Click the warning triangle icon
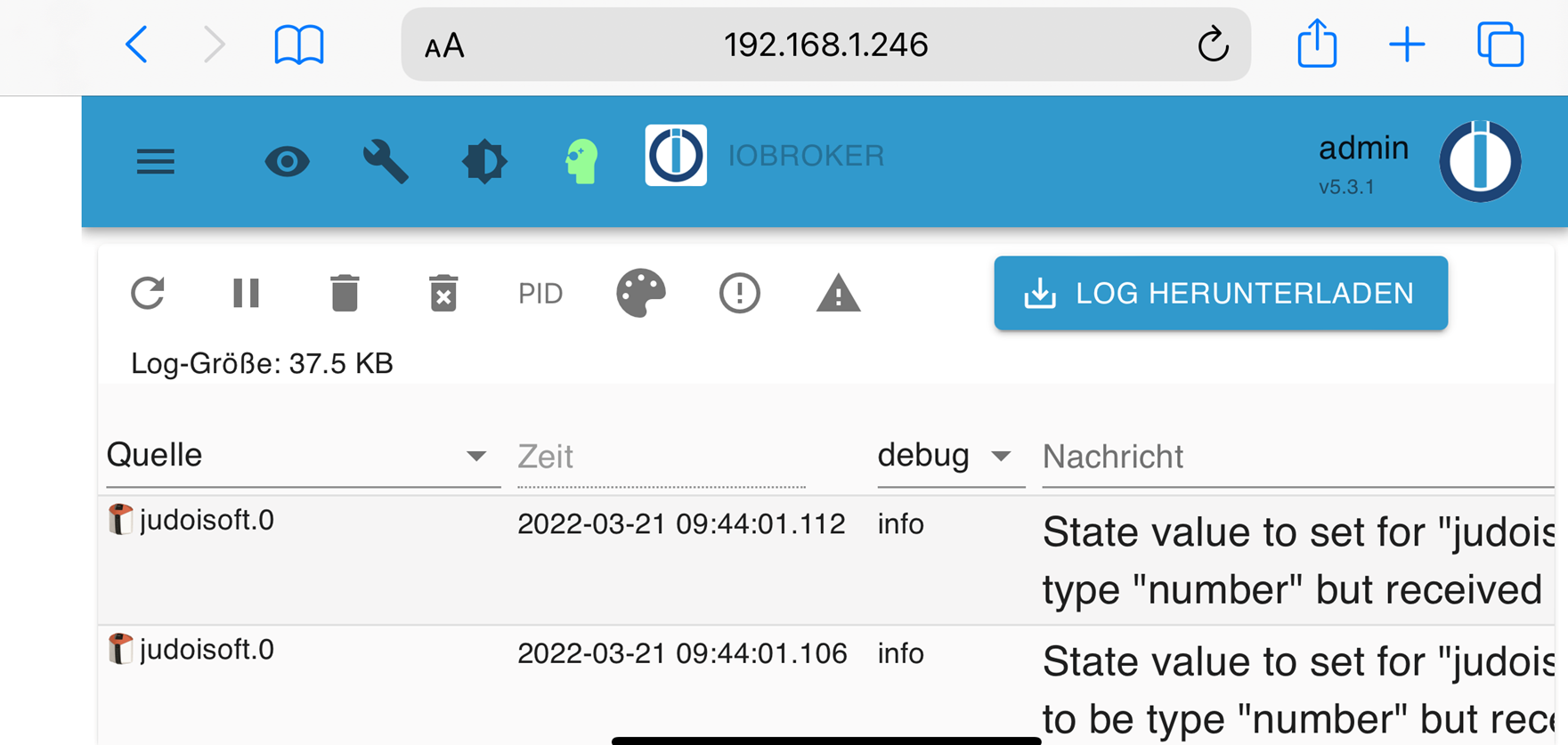 [838, 293]
